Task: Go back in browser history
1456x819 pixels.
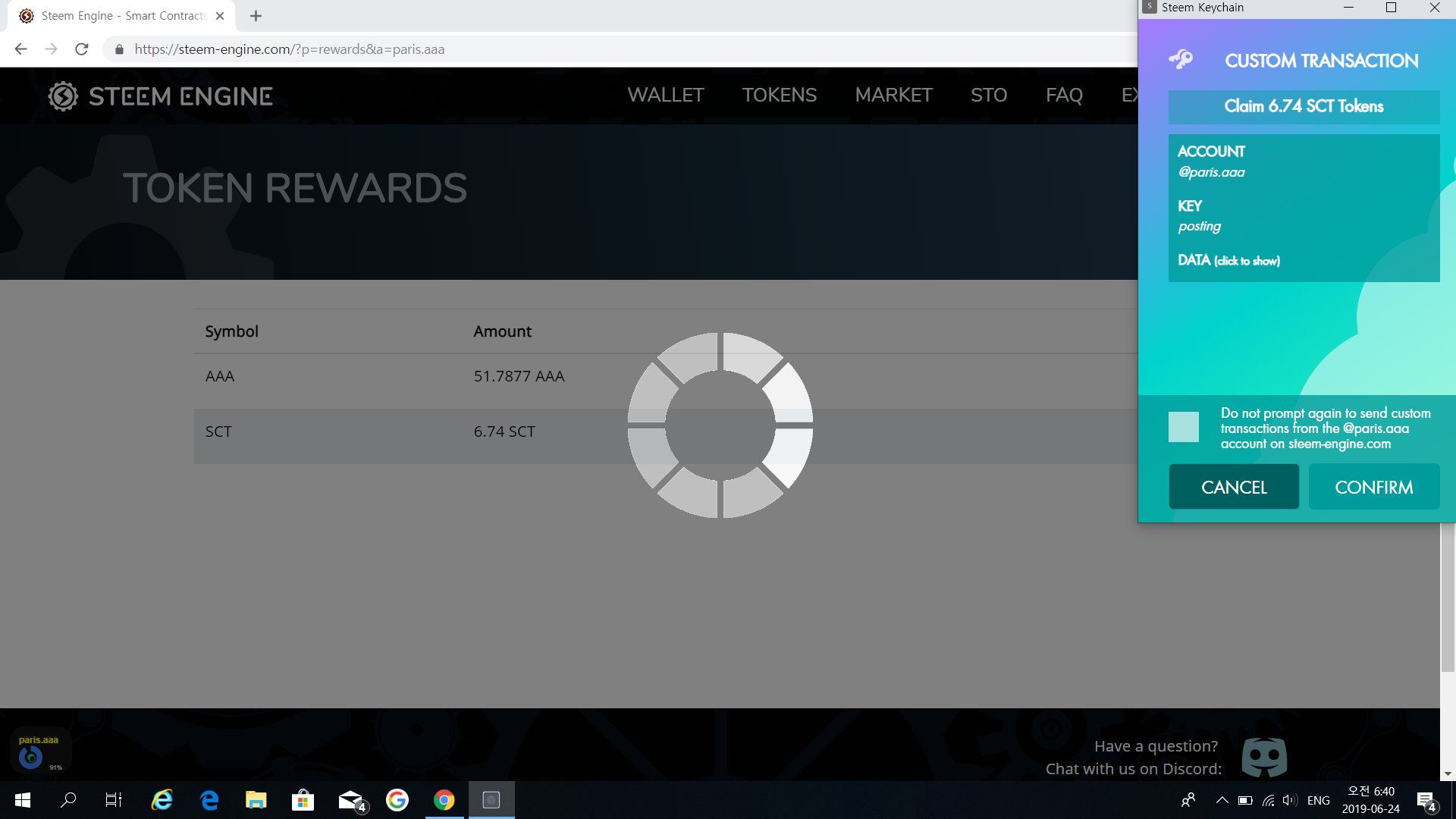Action: (x=20, y=49)
